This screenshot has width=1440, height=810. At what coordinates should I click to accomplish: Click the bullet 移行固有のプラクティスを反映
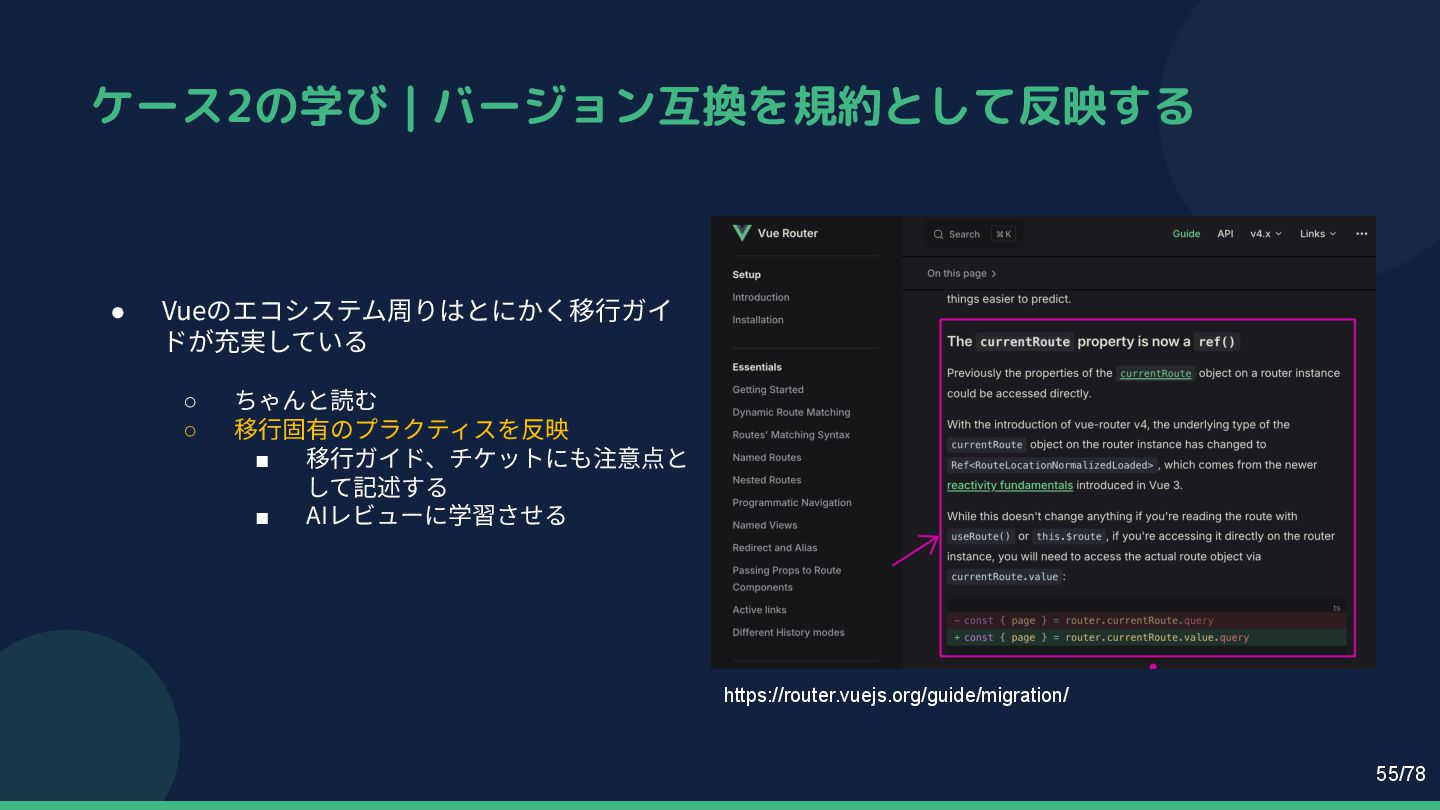point(401,429)
